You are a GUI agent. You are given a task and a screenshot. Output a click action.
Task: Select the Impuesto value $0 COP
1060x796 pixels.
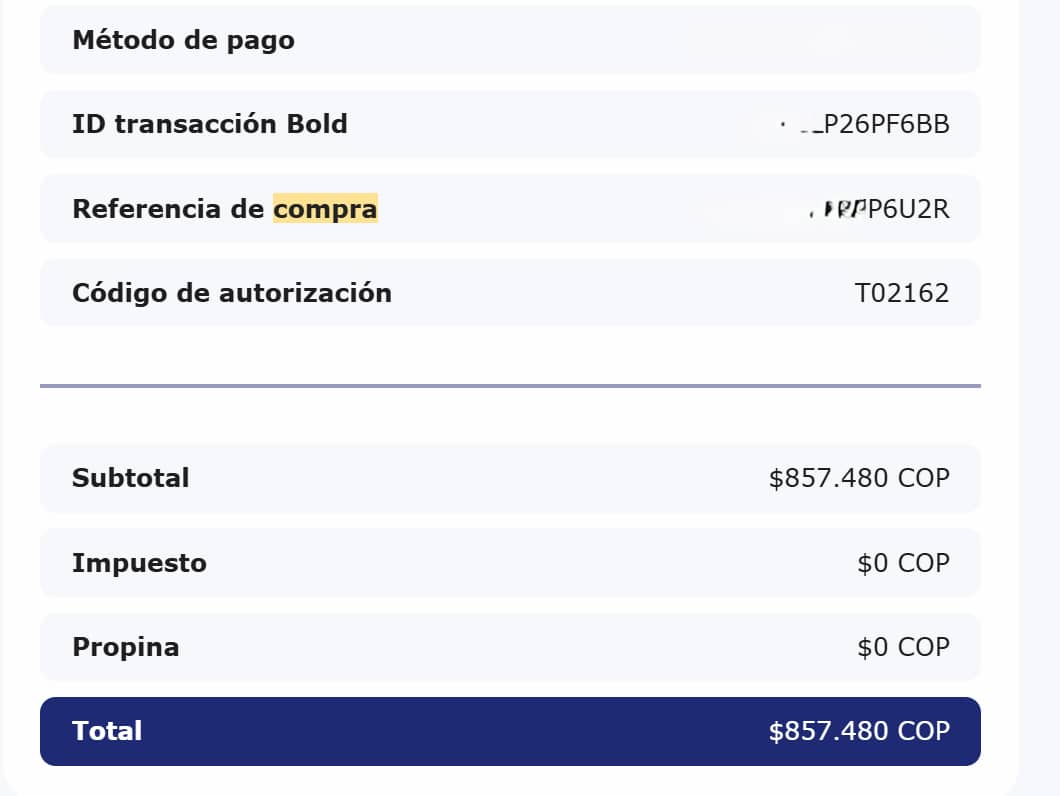point(903,563)
